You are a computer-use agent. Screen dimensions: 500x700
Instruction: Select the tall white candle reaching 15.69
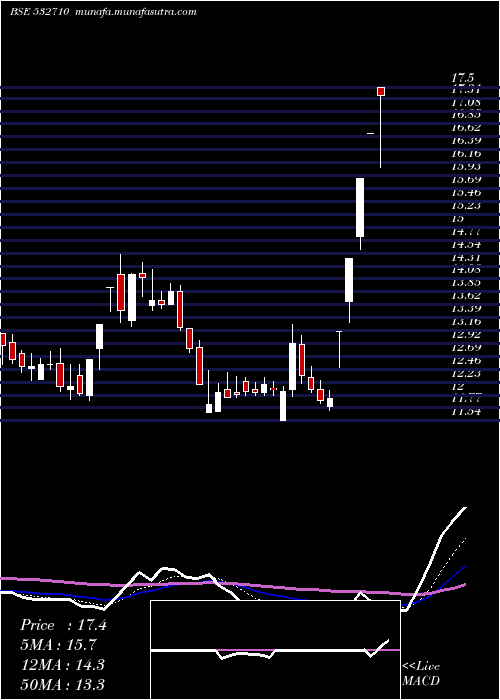(360, 207)
